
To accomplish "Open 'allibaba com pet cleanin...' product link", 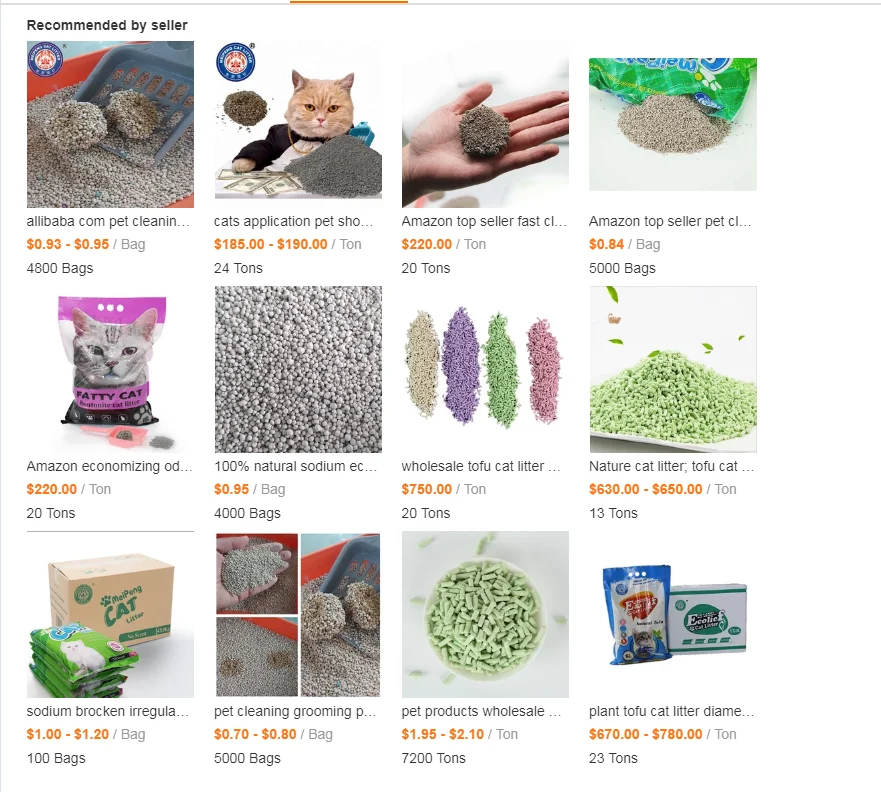I will click(x=108, y=221).
